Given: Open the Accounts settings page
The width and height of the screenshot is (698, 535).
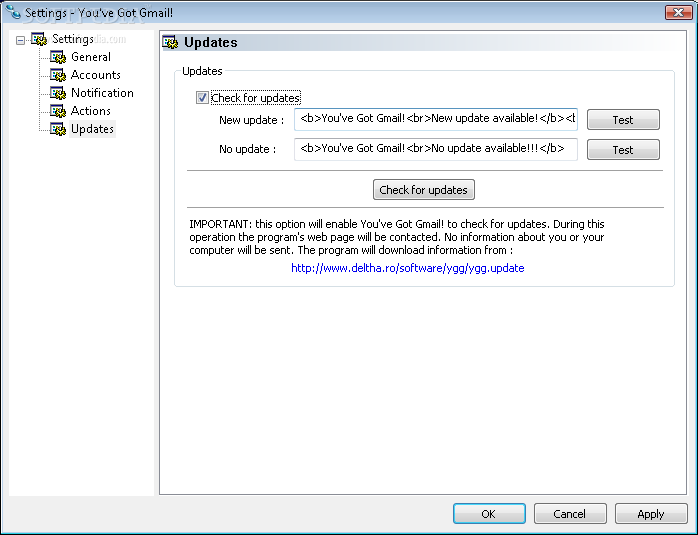Looking at the screenshot, I should click(x=96, y=75).
